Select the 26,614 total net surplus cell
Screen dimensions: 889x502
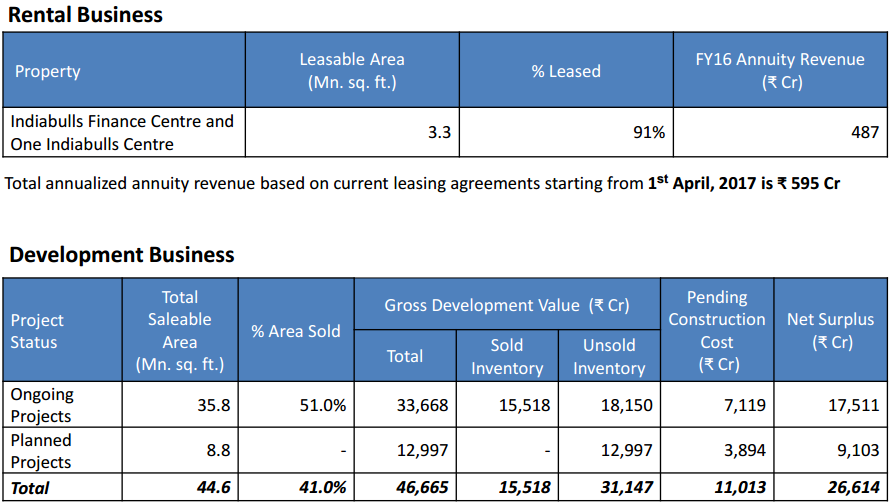coord(854,488)
